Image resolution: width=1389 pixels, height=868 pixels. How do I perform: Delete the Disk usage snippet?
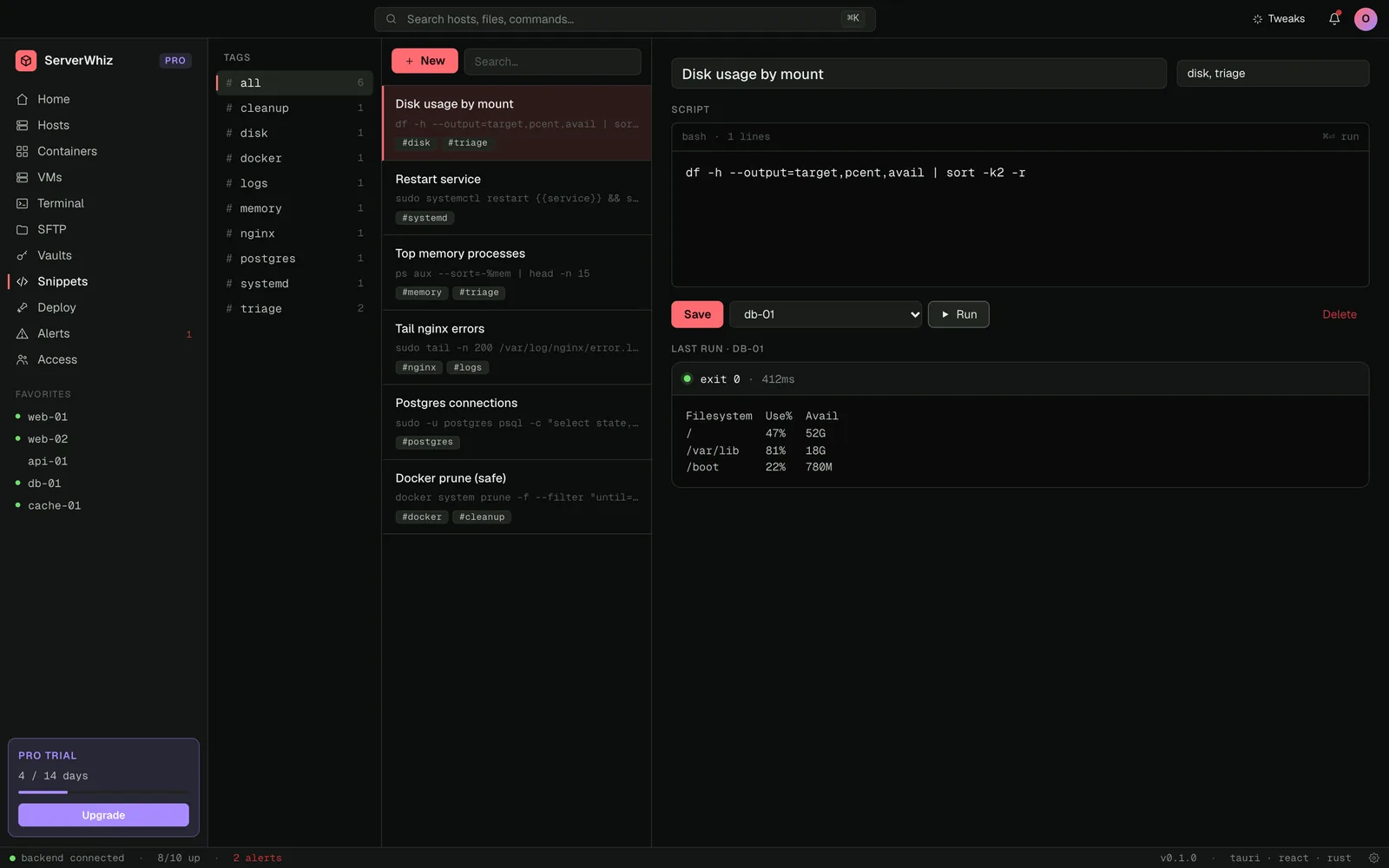(1339, 314)
